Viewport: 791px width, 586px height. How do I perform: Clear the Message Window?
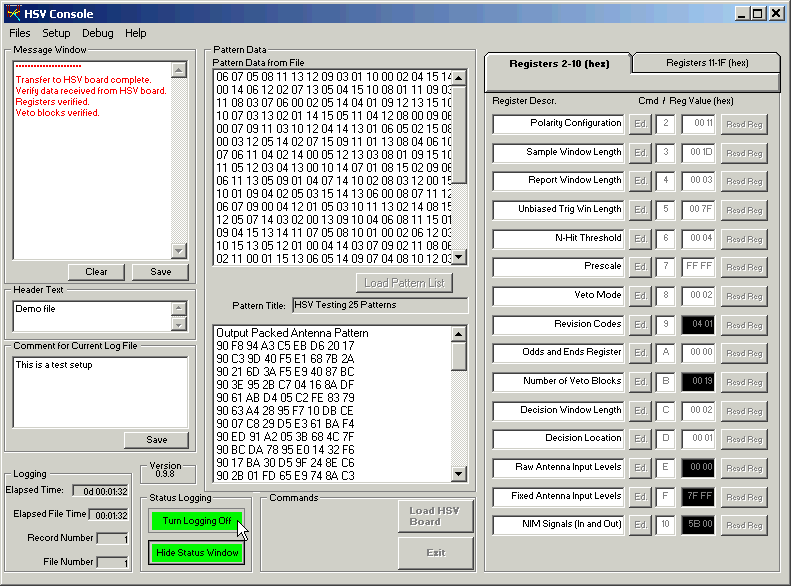click(96, 272)
